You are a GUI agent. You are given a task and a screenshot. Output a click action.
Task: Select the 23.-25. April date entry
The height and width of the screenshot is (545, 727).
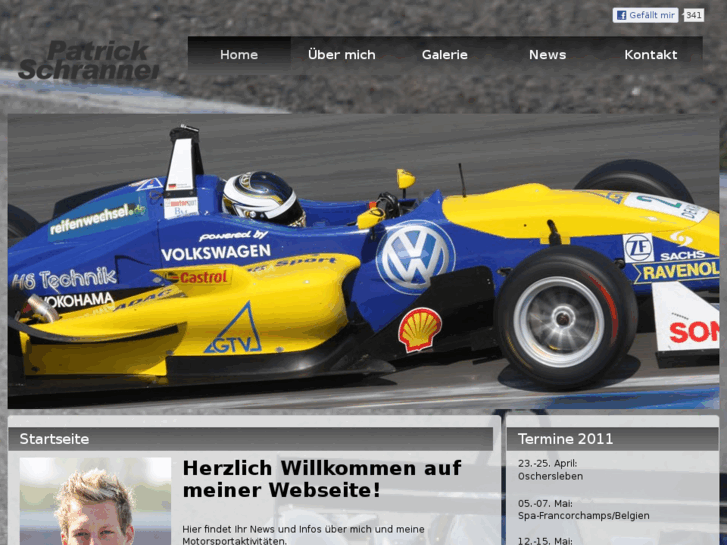pyautogui.click(x=547, y=463)
